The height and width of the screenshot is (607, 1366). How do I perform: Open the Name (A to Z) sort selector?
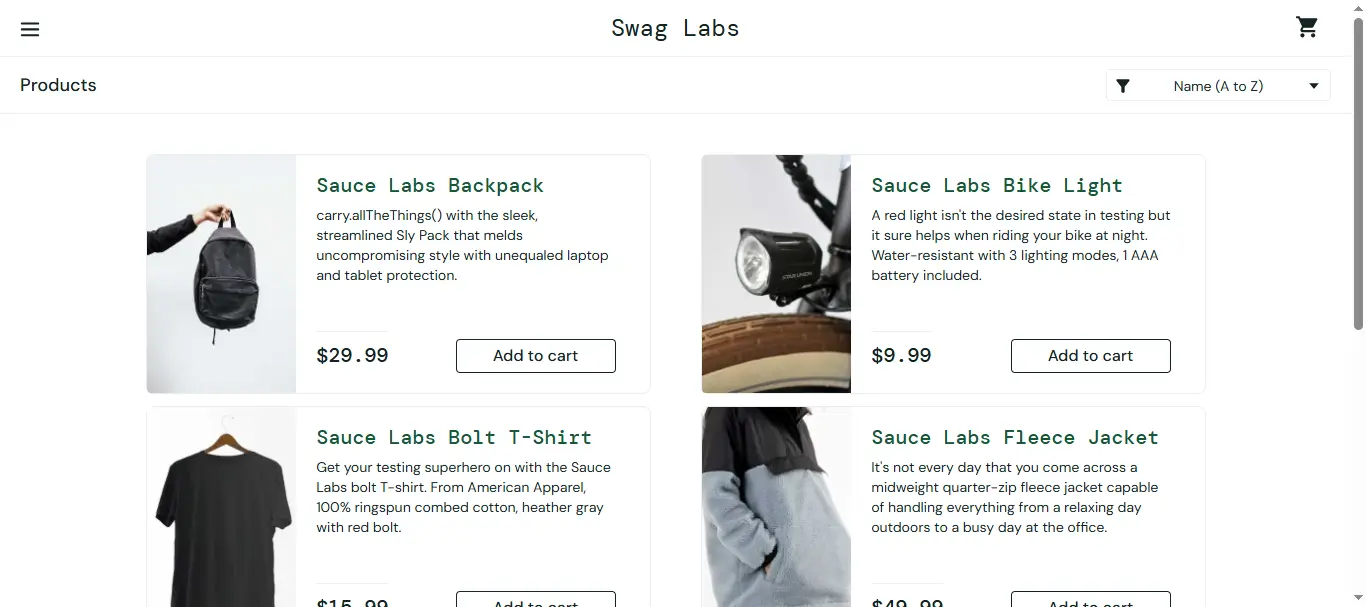pos(1218,86)
